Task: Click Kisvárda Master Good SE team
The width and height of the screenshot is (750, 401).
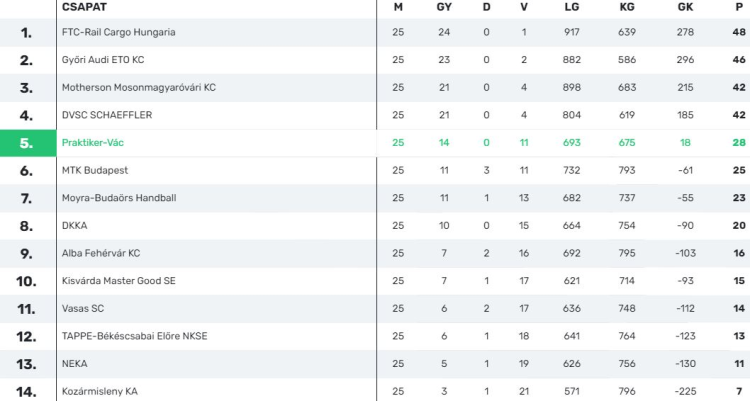Action: pos(118,281)
